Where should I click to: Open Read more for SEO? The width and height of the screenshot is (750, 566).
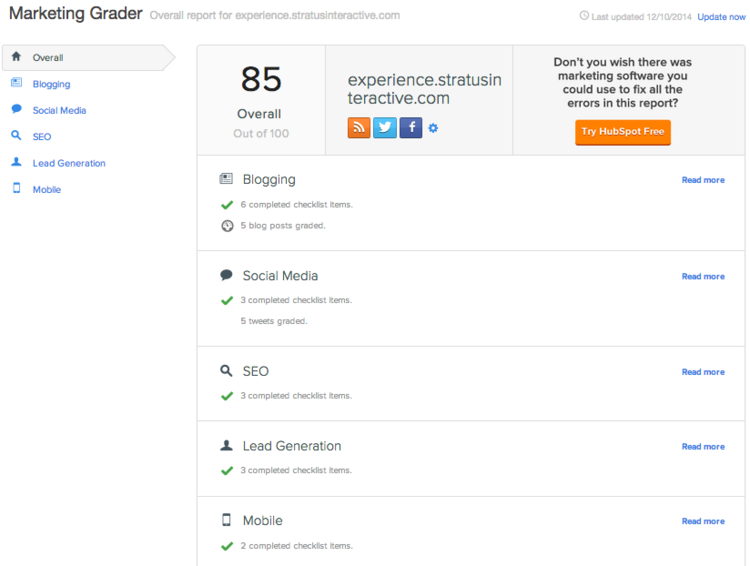[703, 372]
